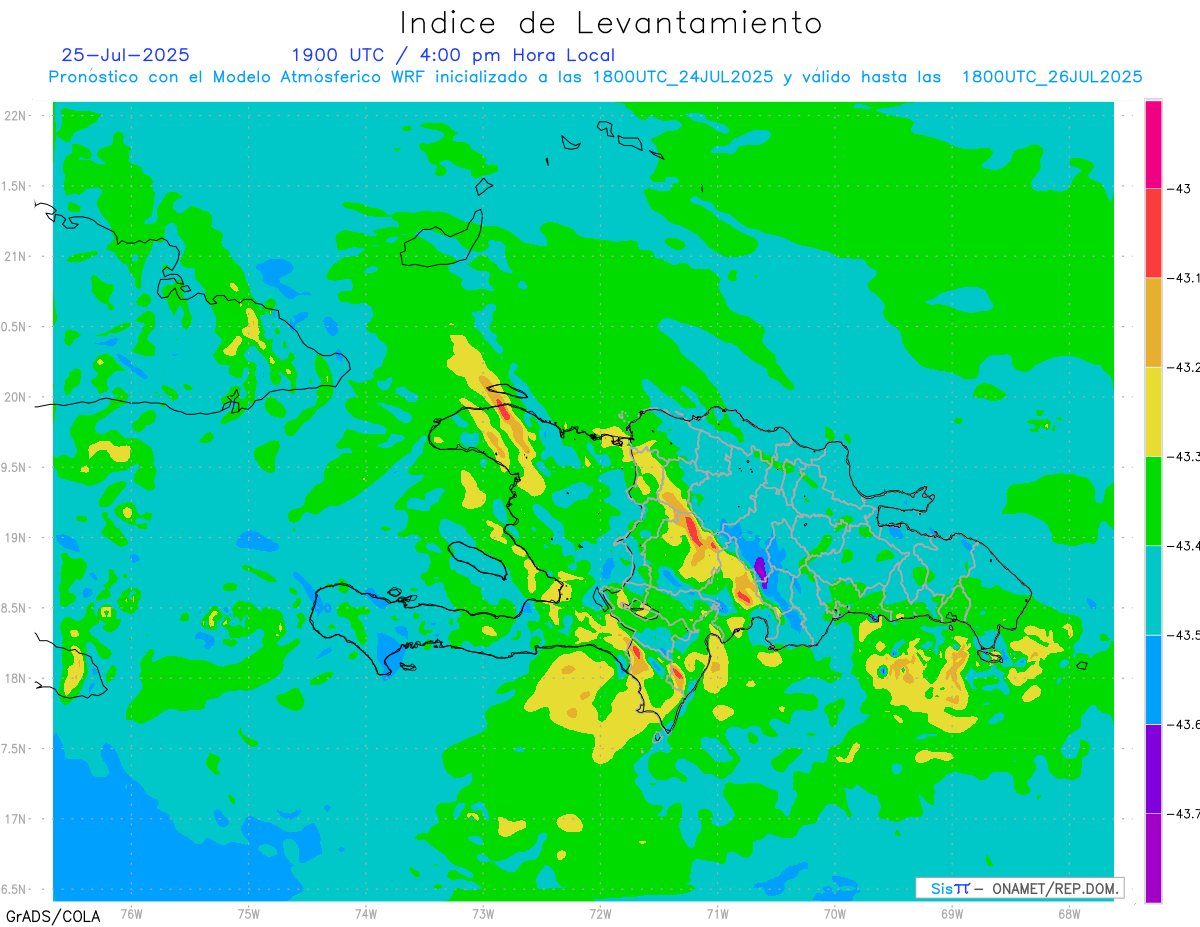This screenshot has height=927, width=1200.
Task: Pick the pink band atop the color legend
Action: pyautogui.click(x=1153, y=144)
